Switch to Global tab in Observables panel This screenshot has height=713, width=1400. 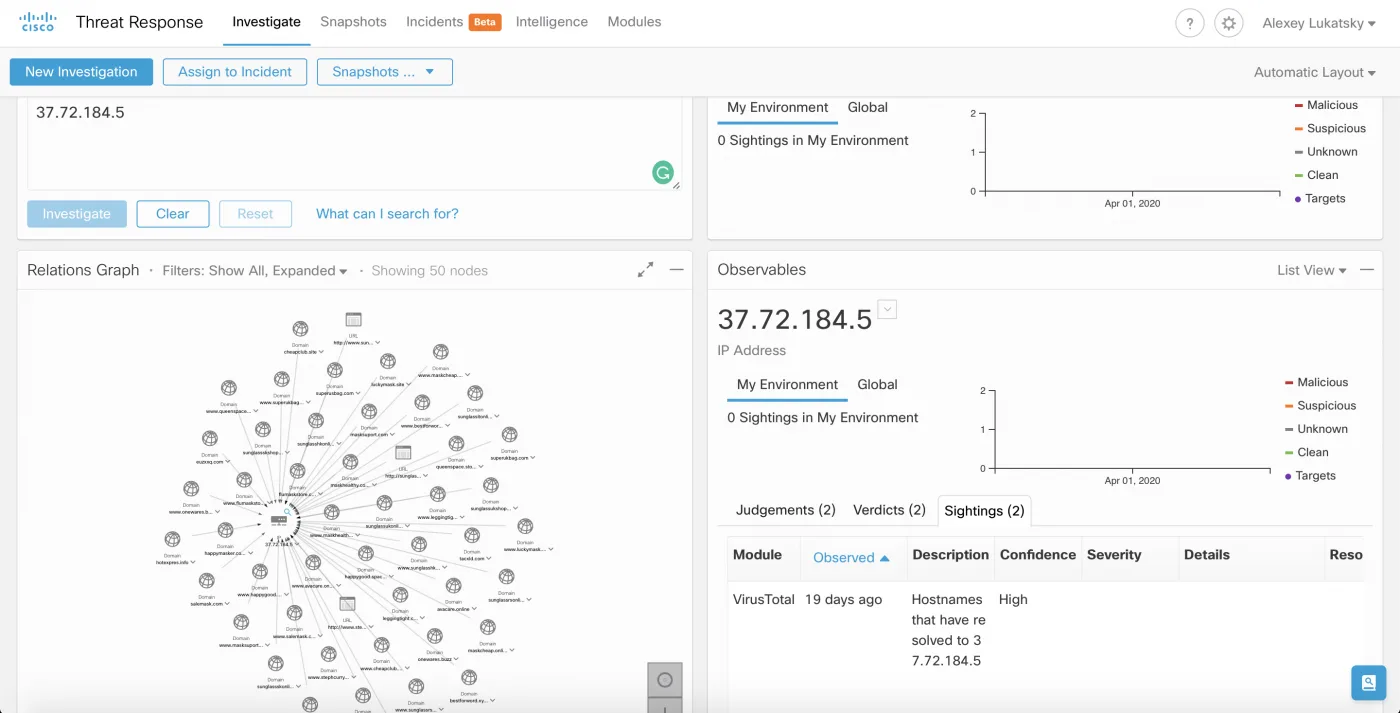pyautogui.click(x=877, y=384)
